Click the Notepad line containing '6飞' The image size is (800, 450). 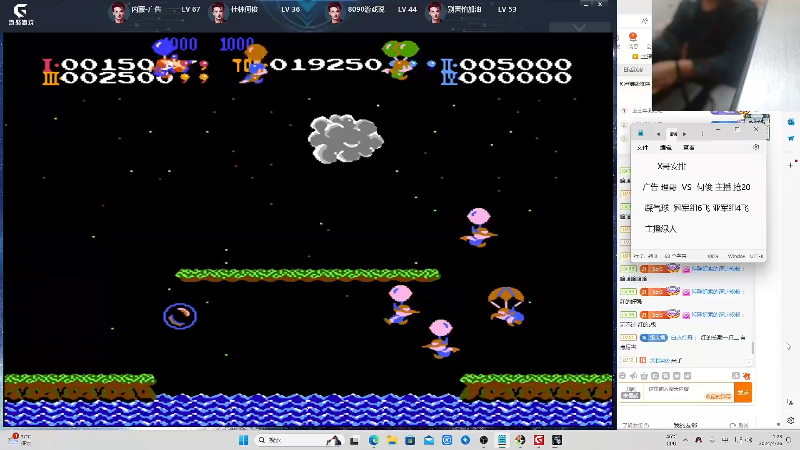point(696,208)
